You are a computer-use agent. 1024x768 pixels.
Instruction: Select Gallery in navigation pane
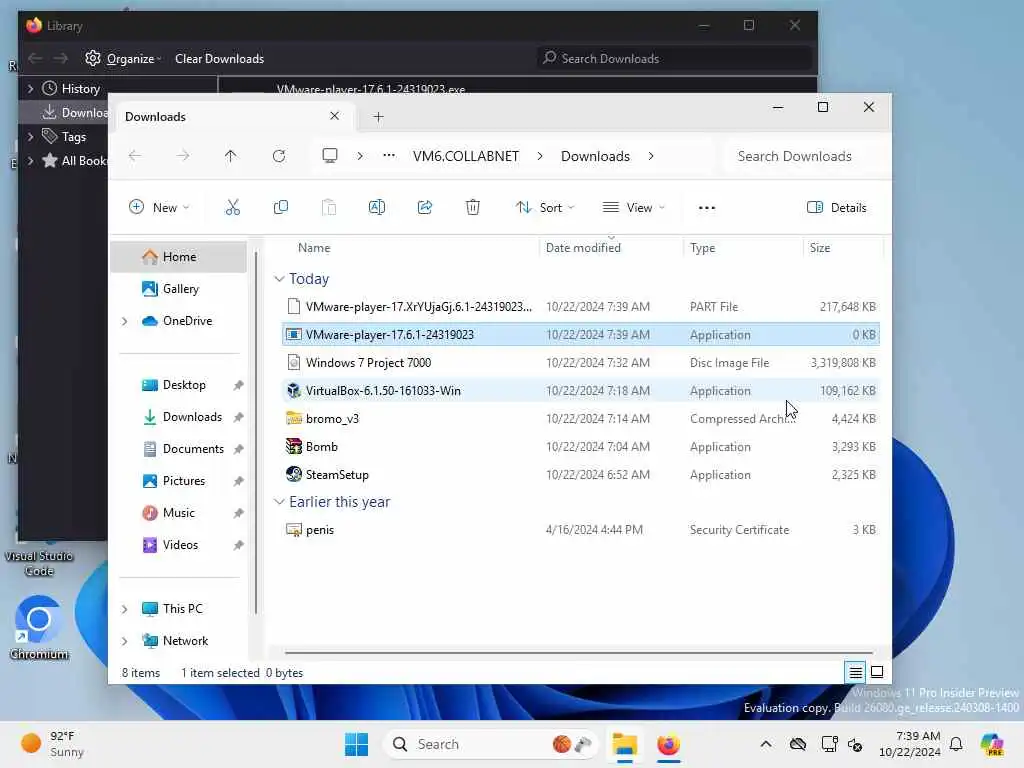[179, 289]
